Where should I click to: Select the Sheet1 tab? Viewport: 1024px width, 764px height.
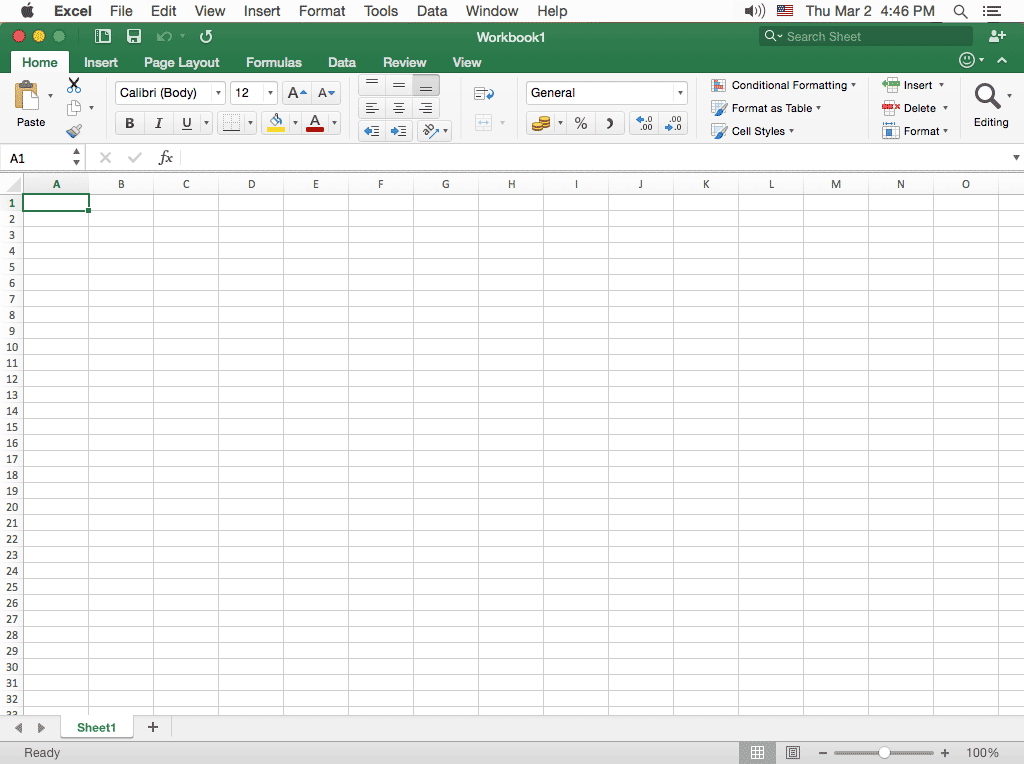pyautogui.click(x=96, y=727)
